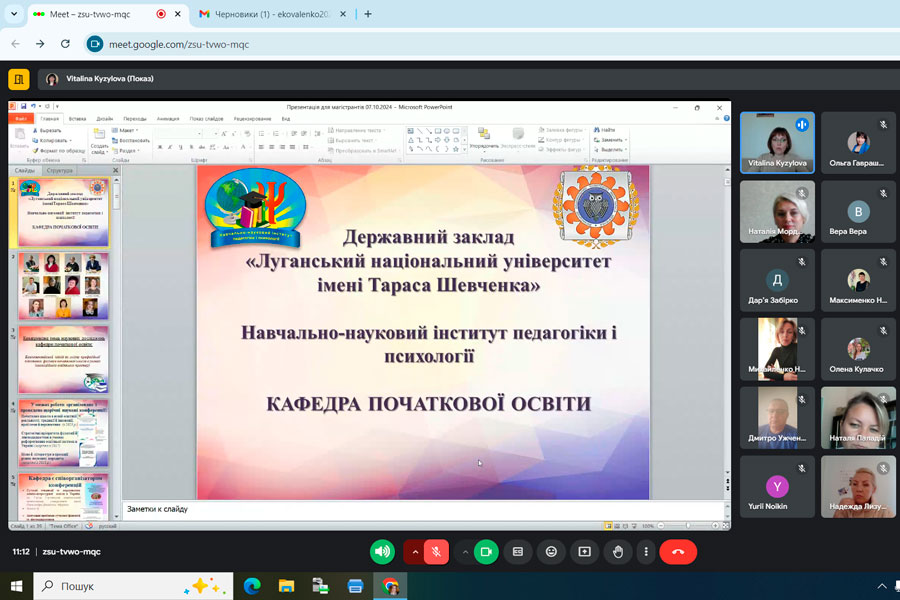Image resolution: width=900 pixels, height=600 pixels.
Task: Turn off the camera in Meet
Action: point(486,551)
